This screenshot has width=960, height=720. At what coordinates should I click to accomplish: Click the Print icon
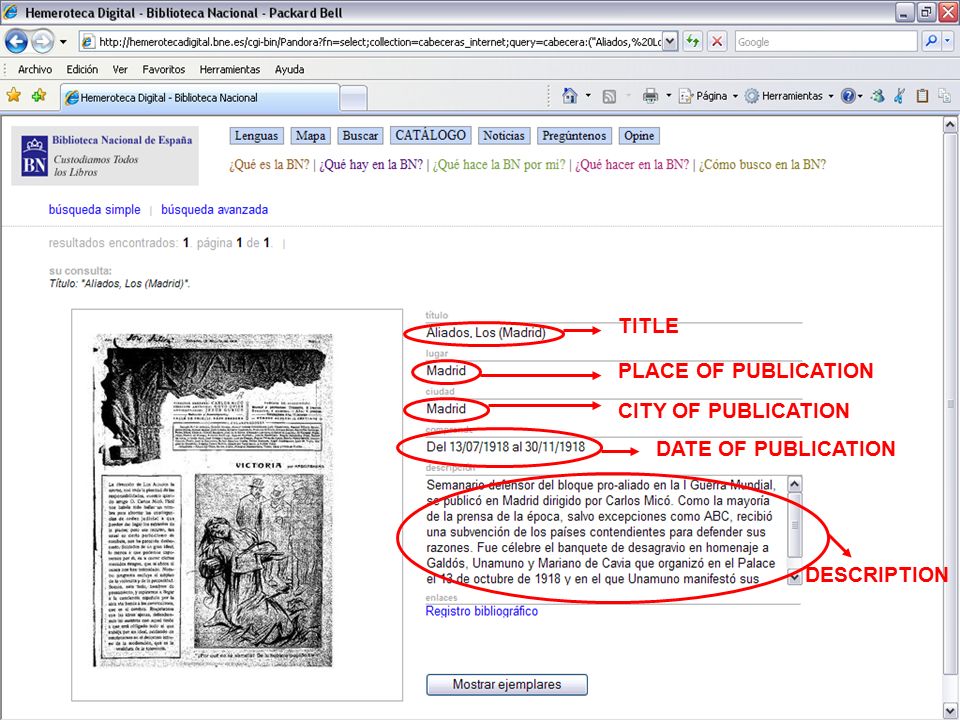tap(650, 96)
